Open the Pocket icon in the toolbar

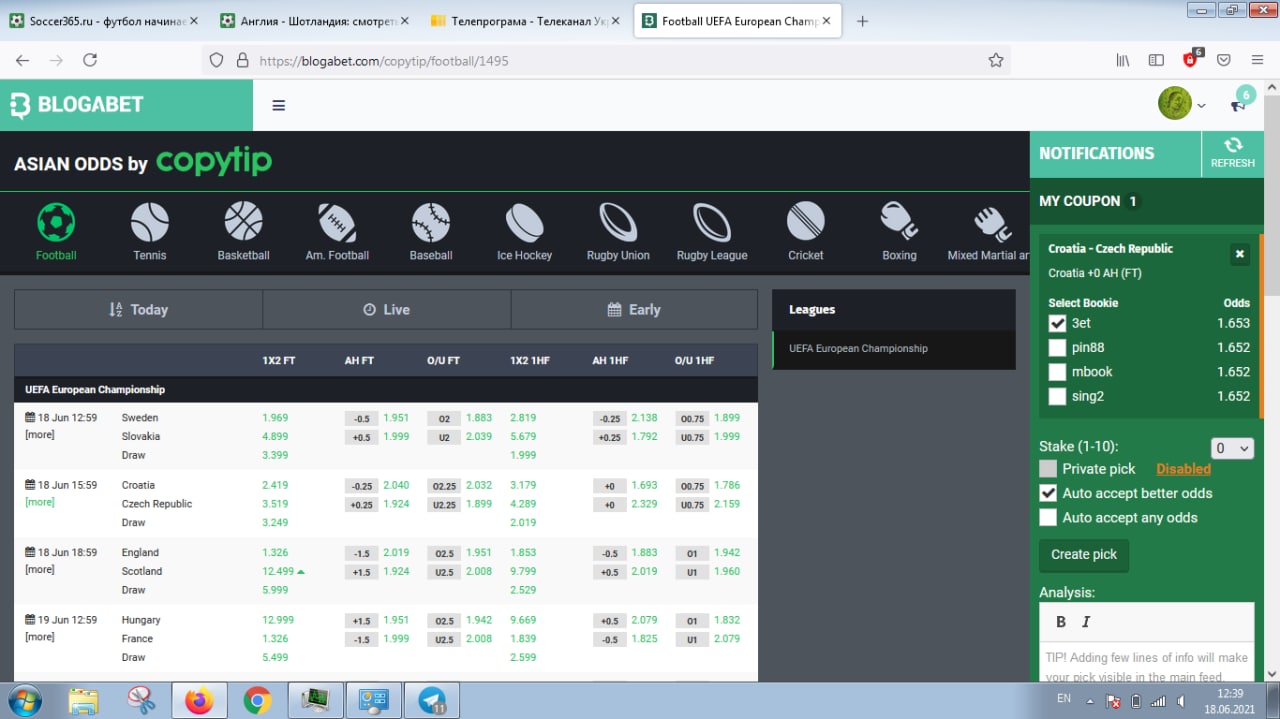pos(1223,60)
